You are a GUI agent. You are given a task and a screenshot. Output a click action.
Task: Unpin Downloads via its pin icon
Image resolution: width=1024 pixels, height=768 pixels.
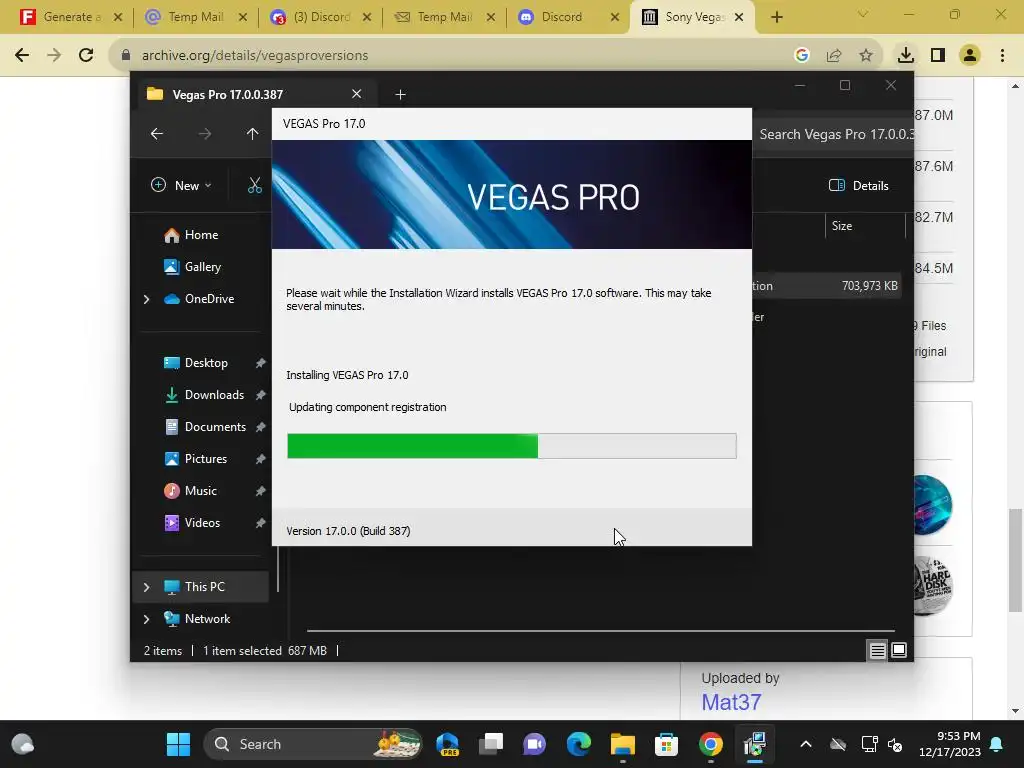pos(261,394)
